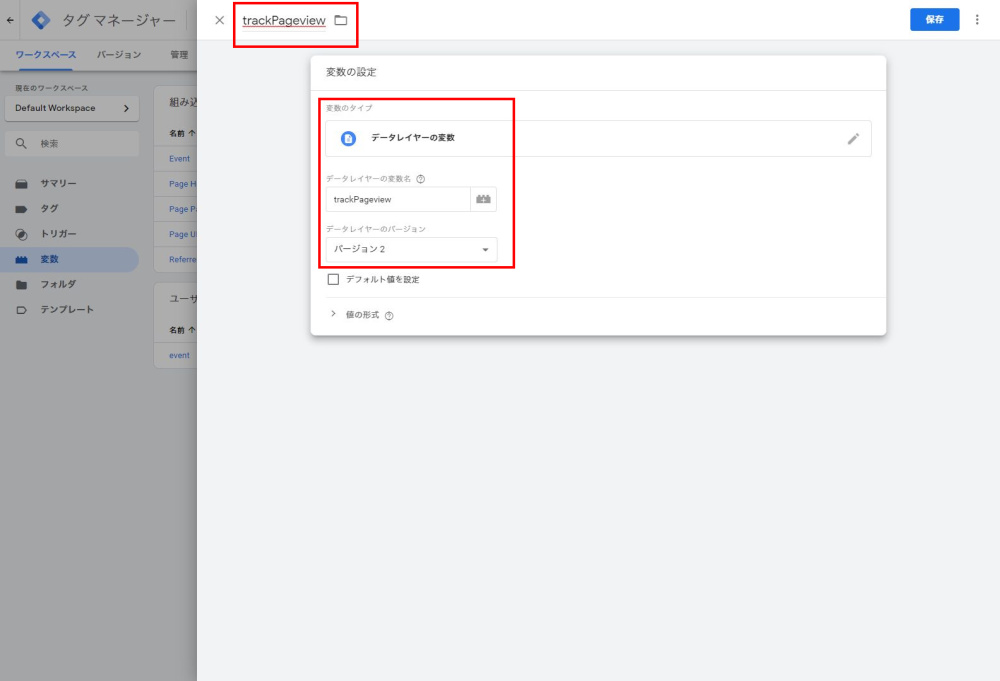The image size is (1000, 681).
Task: Click the trackPageview title to rename
Action: click(283, 20)
